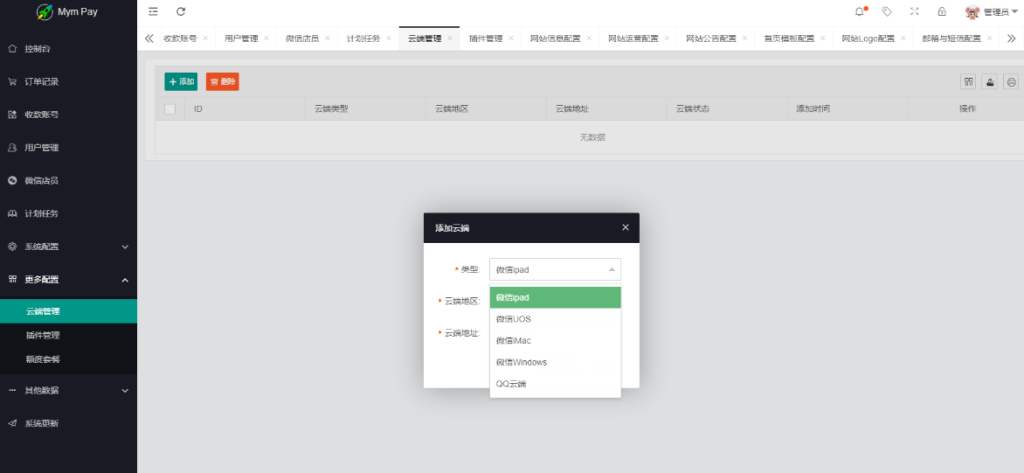The height and width of the screenshot is (473, 1024).
Task: Click the orange 删除 button
Action: 223,82
